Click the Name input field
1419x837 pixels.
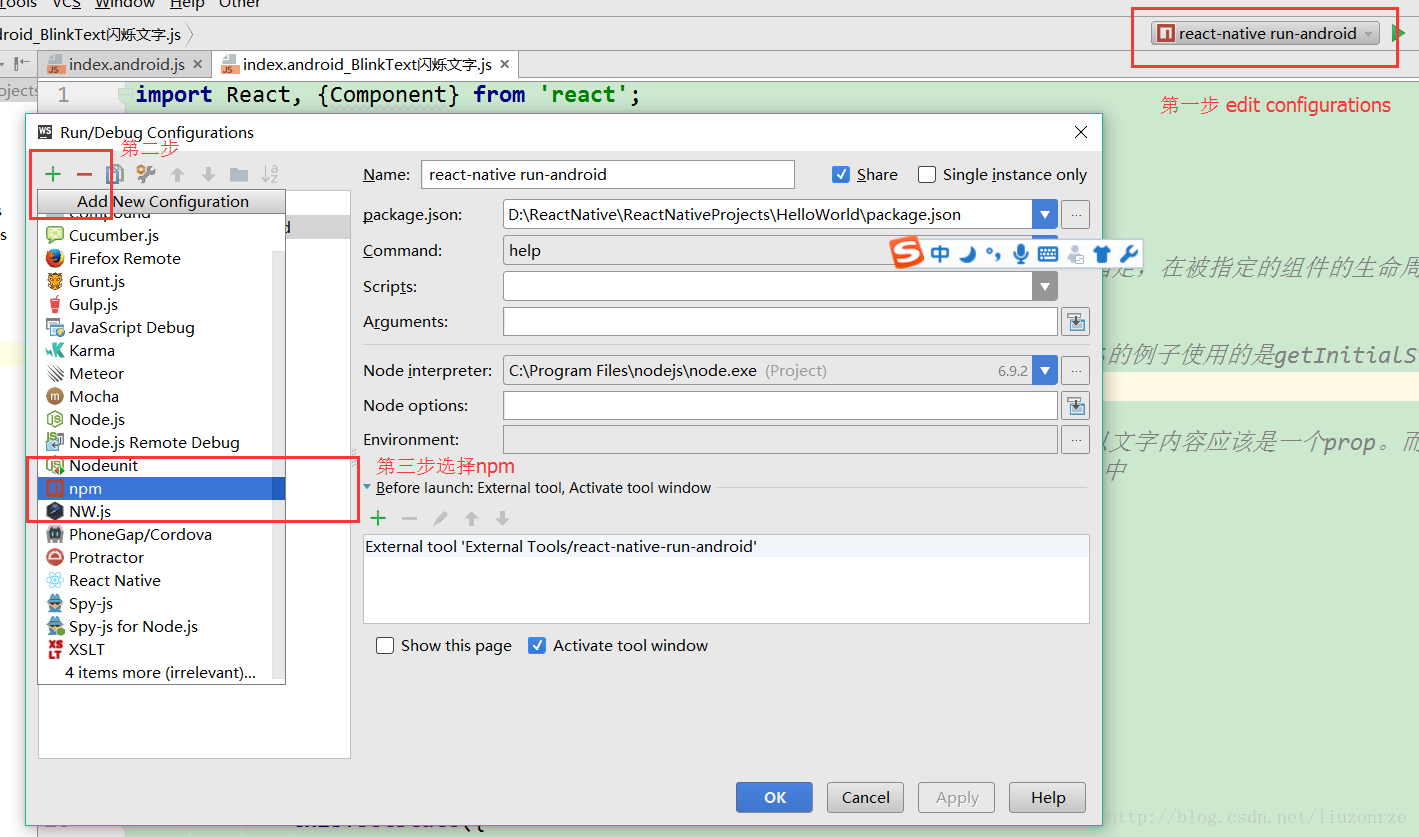pos(608,174)
